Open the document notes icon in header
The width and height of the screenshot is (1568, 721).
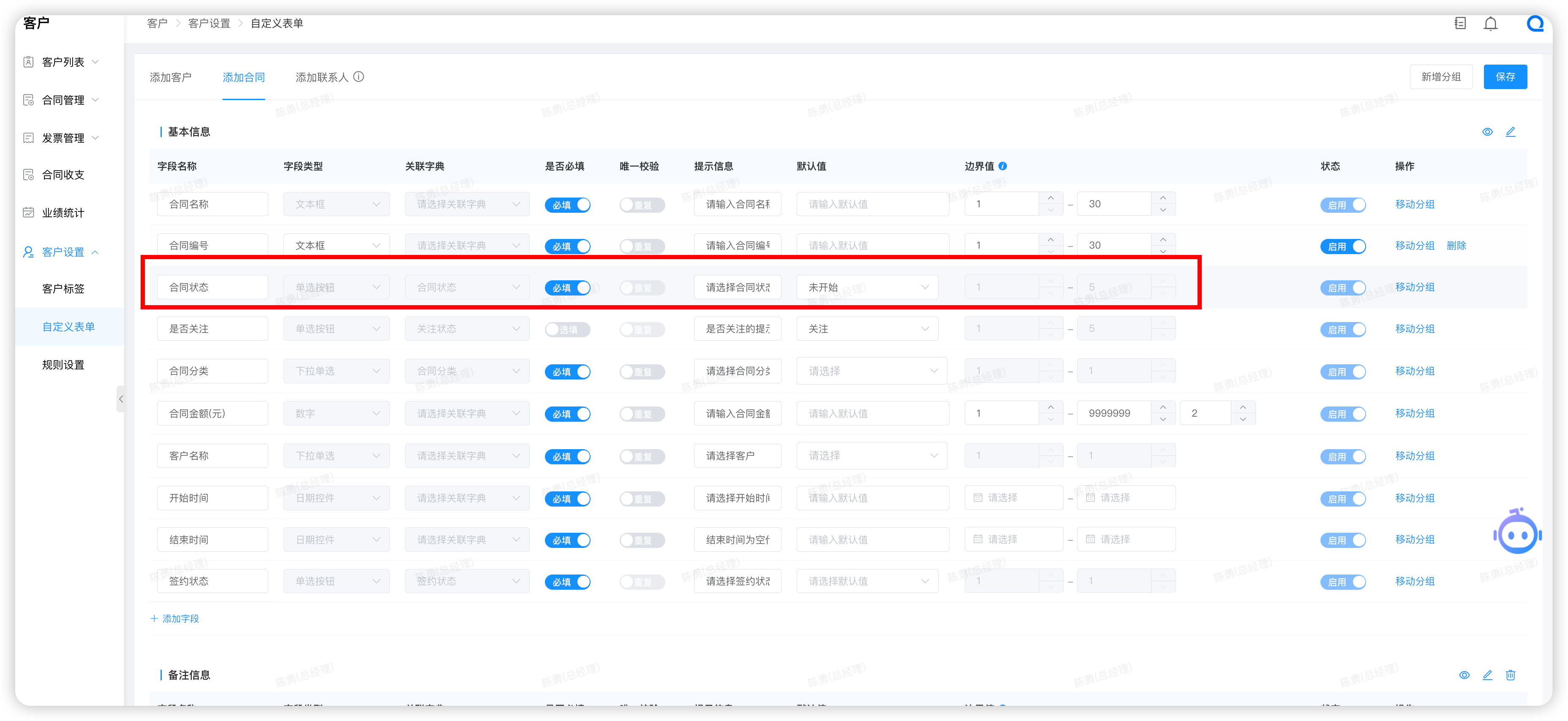[x=1460, y=23]
